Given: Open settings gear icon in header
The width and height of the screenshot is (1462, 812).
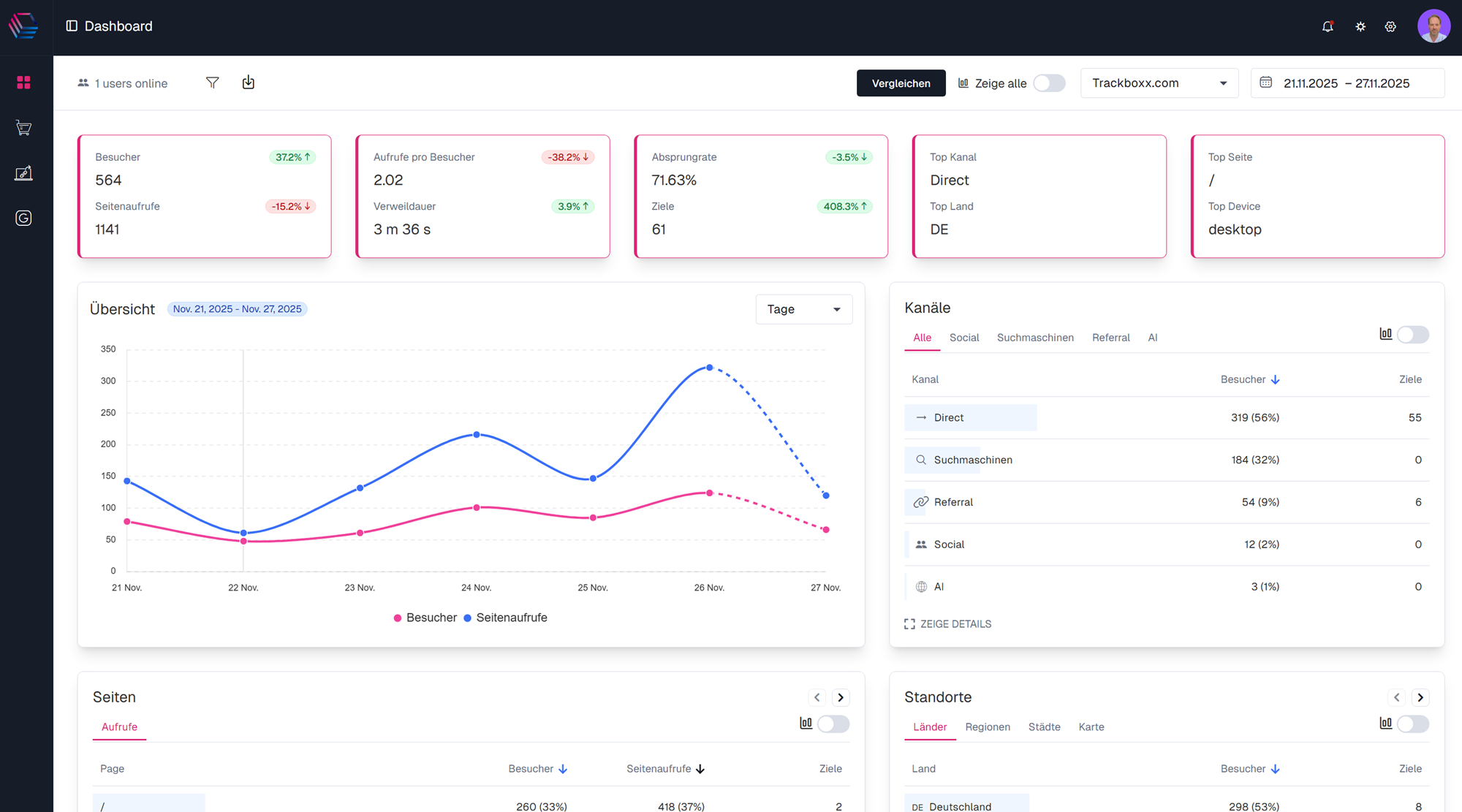Looking at the screenshot, I should pos(1390,26).
